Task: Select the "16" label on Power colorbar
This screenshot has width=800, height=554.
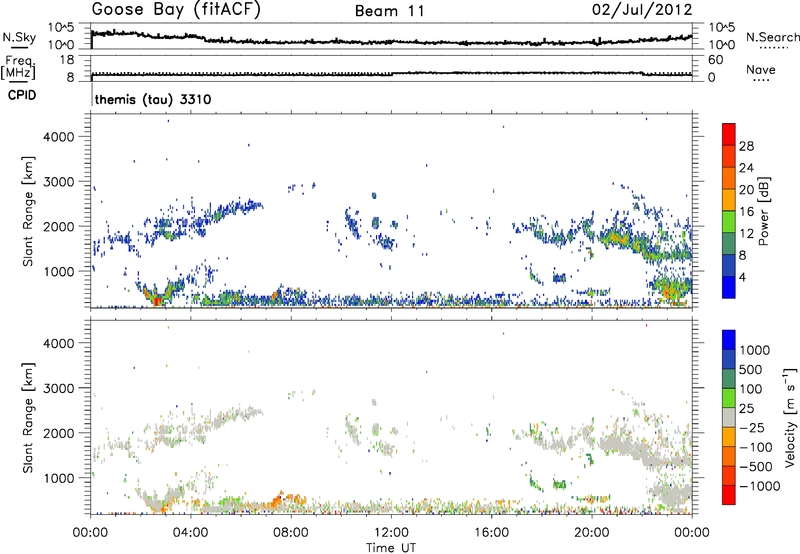Action: click(x=746, y=212)
